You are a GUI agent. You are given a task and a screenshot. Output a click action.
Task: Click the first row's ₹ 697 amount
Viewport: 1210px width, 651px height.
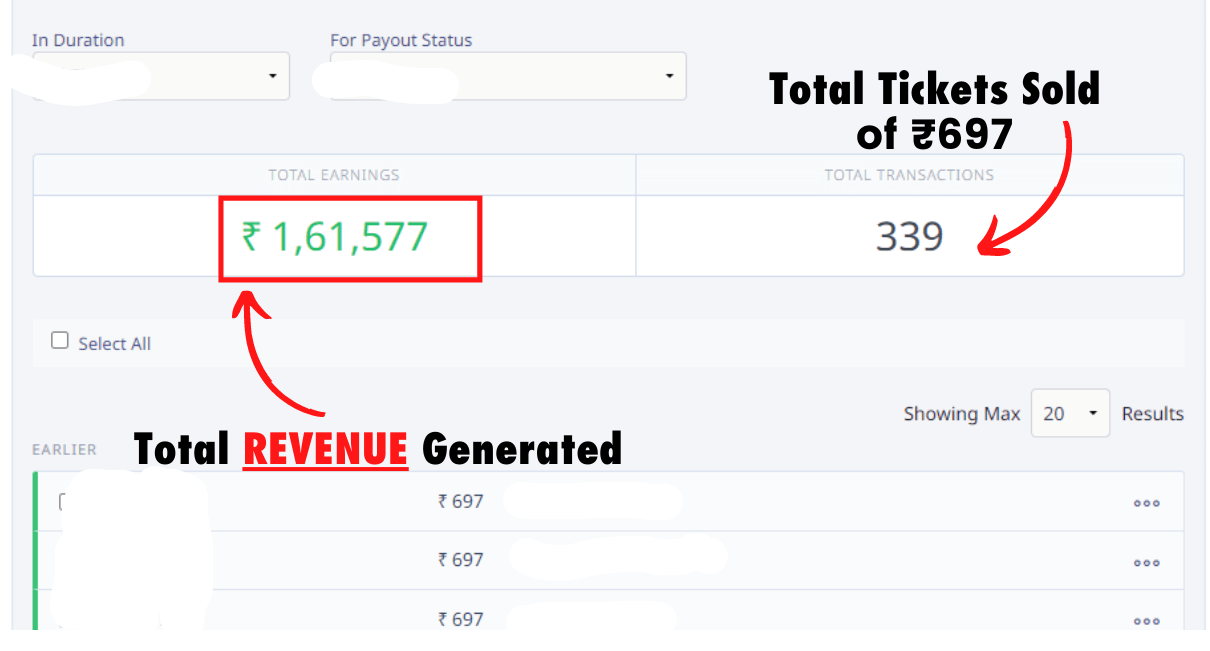point(460,501)
